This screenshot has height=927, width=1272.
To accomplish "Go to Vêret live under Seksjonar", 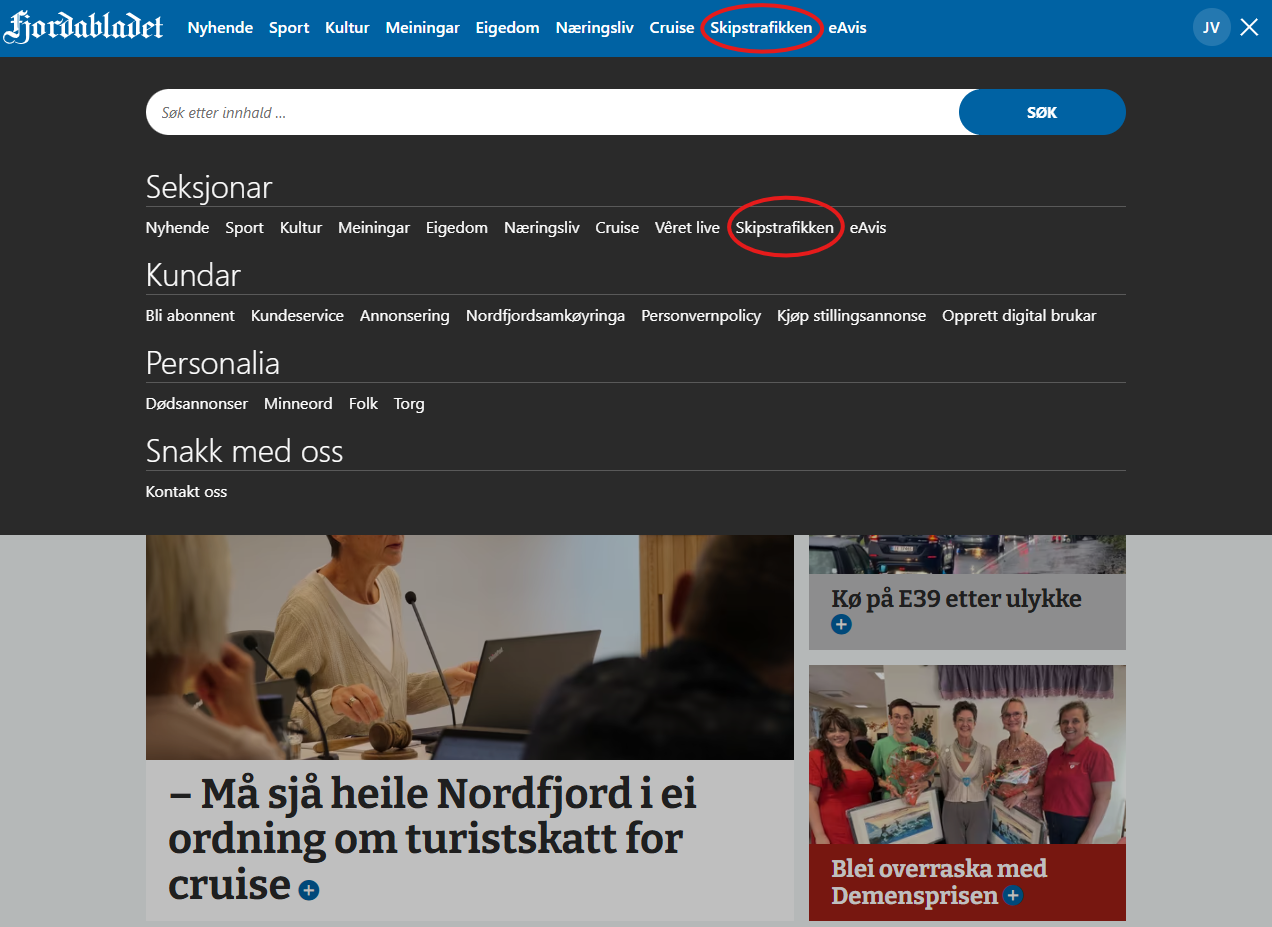I will (x=687, y=228).
